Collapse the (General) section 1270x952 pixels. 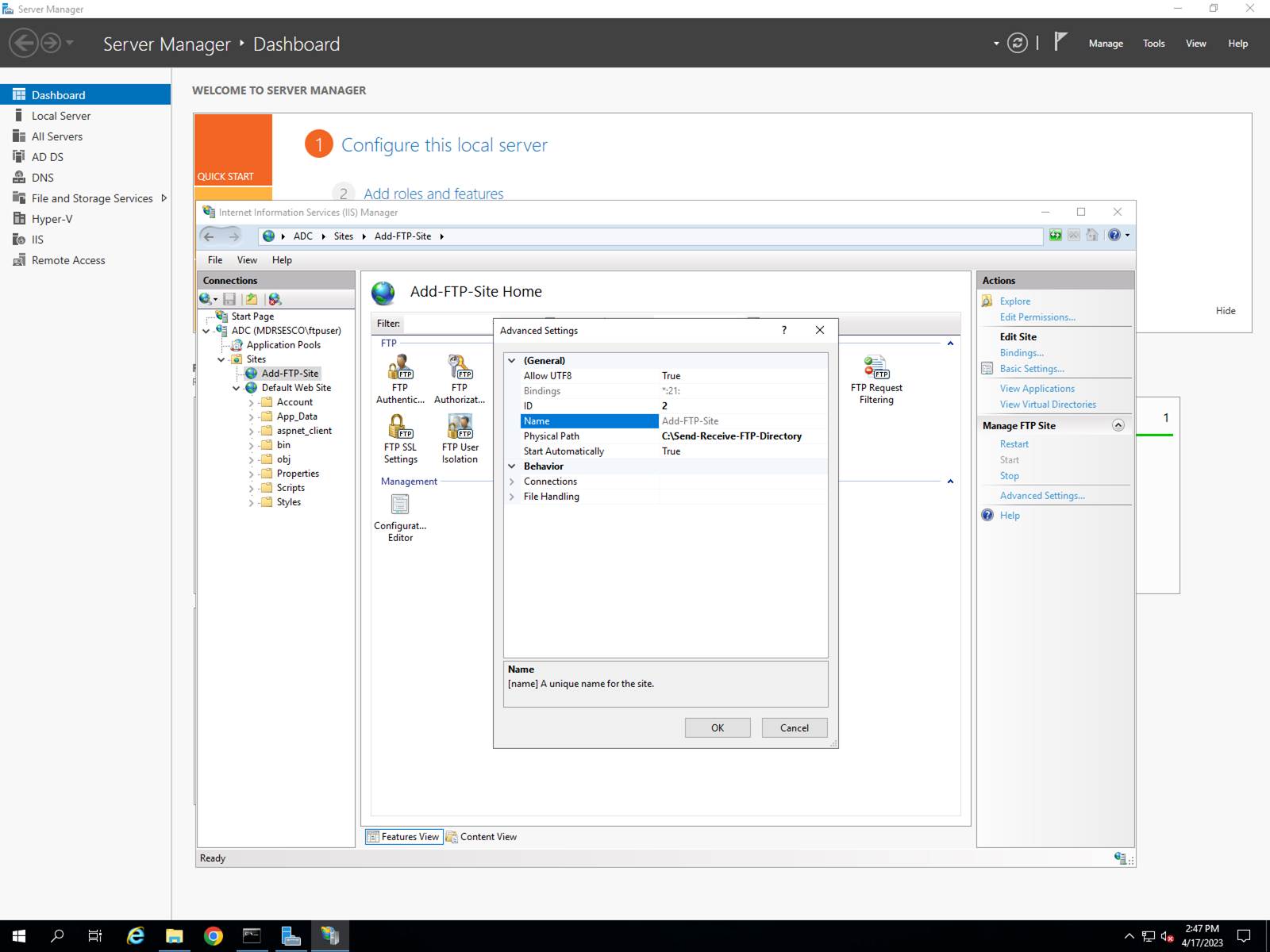point(512,360)
